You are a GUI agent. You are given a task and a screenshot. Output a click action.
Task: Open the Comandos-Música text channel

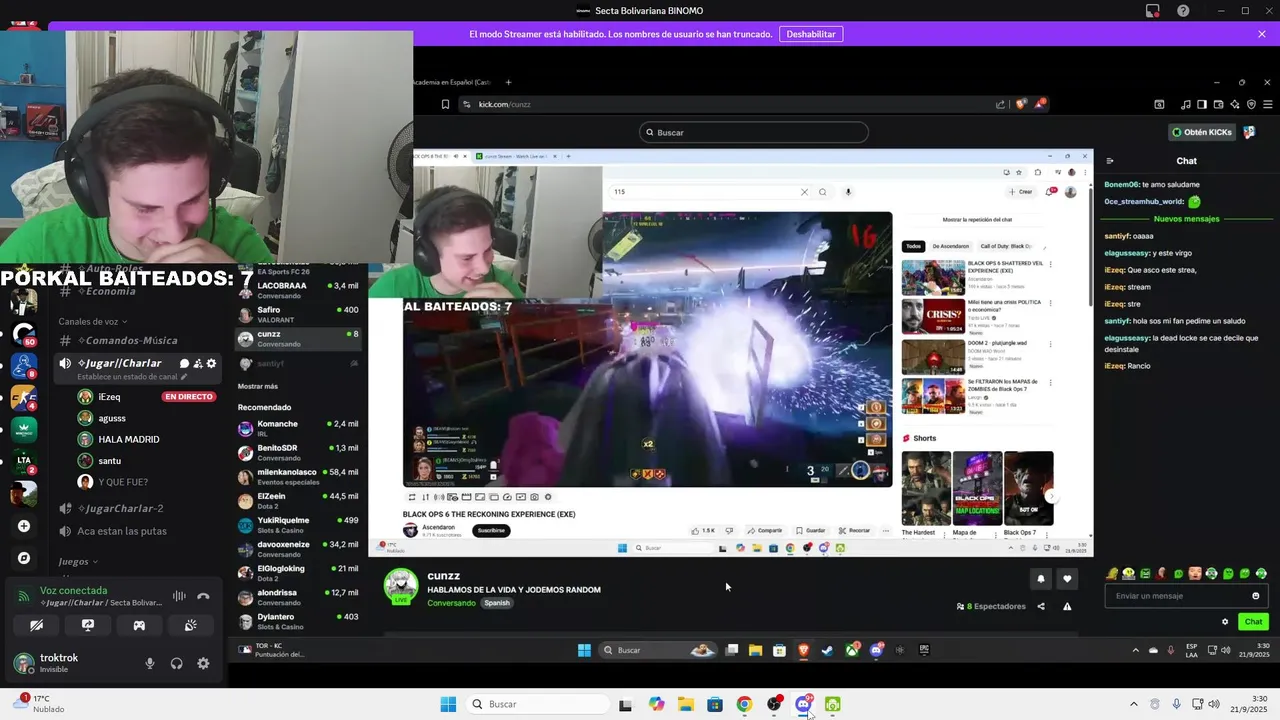coord(126,341)
